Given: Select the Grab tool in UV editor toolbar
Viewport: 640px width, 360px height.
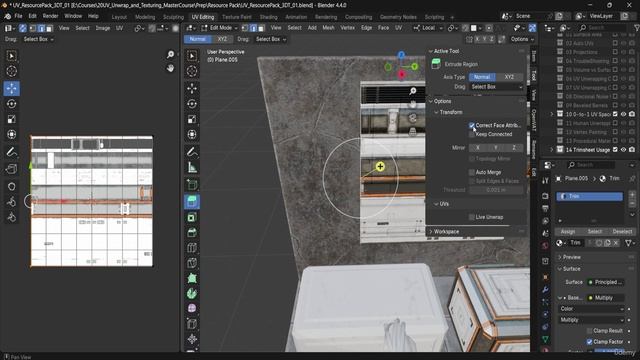Looking at the screenshot, I should pos(11,186).
